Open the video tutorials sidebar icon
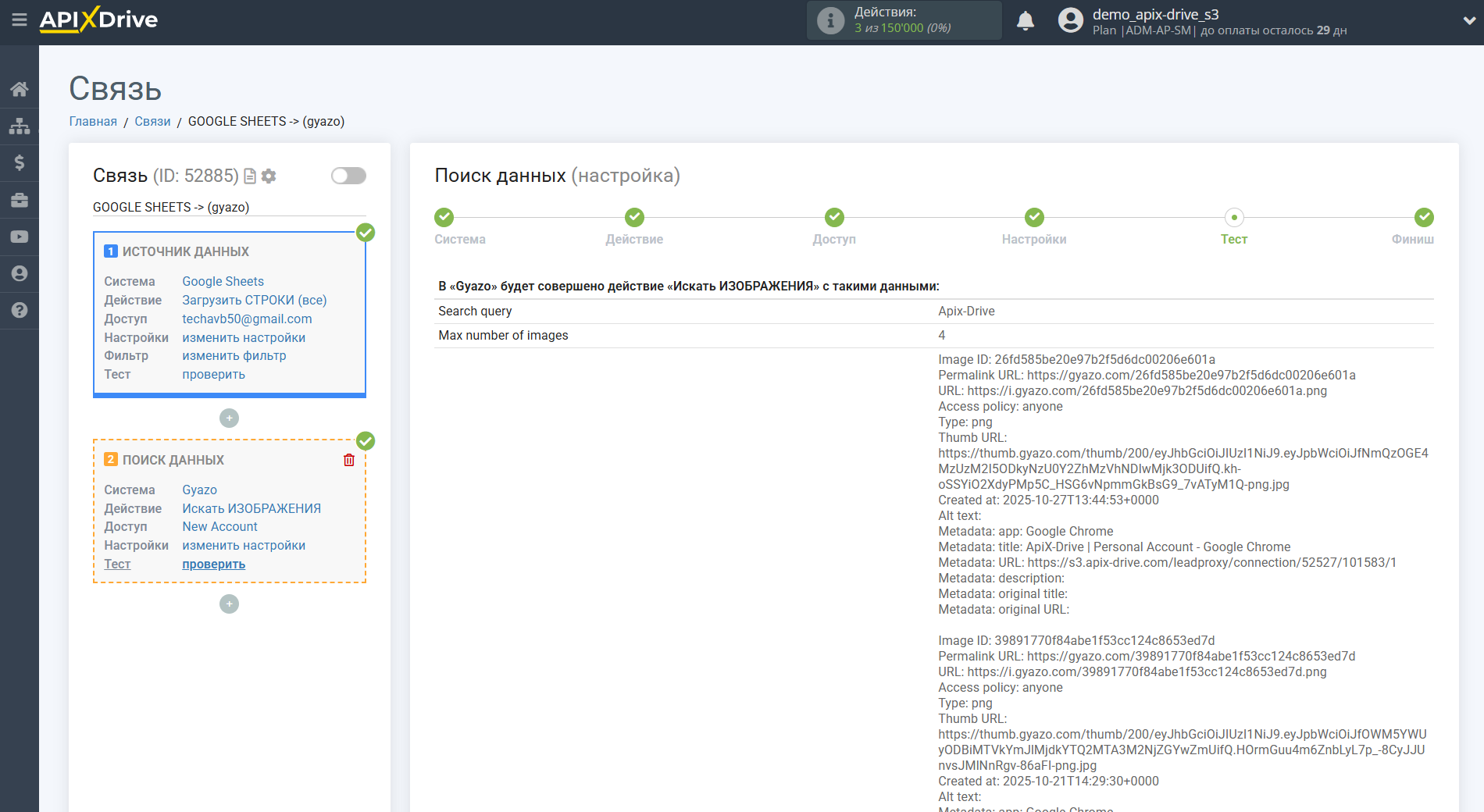This screenshot has height=812, width=1484. [x=20, y=237]
